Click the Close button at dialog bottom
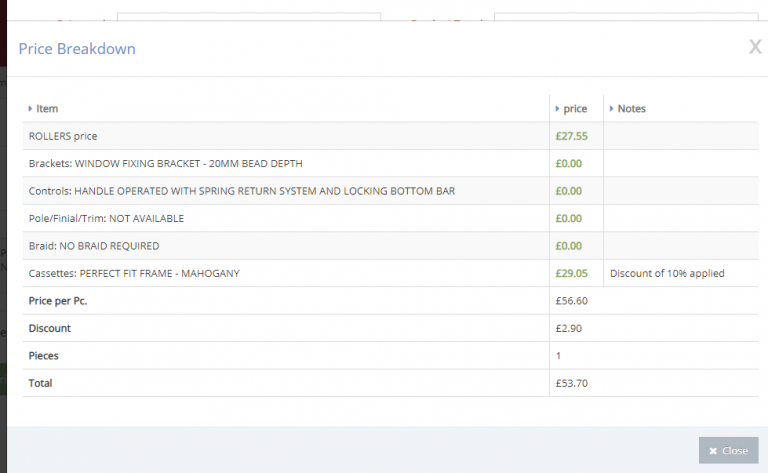The width and height of the screenshot is (768, 473). click(728, 450)
